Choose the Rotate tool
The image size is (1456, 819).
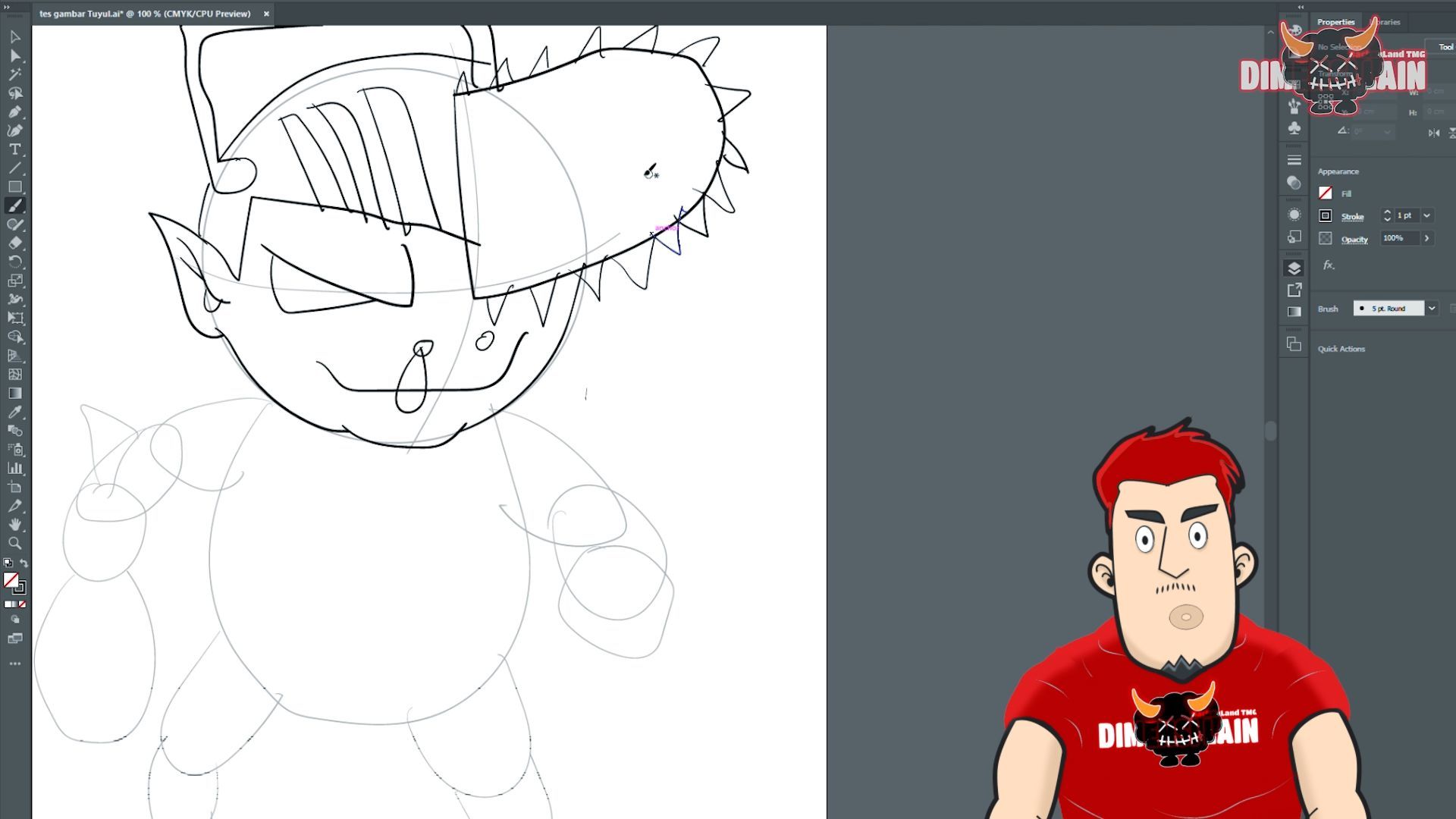[x=15, y=262]
